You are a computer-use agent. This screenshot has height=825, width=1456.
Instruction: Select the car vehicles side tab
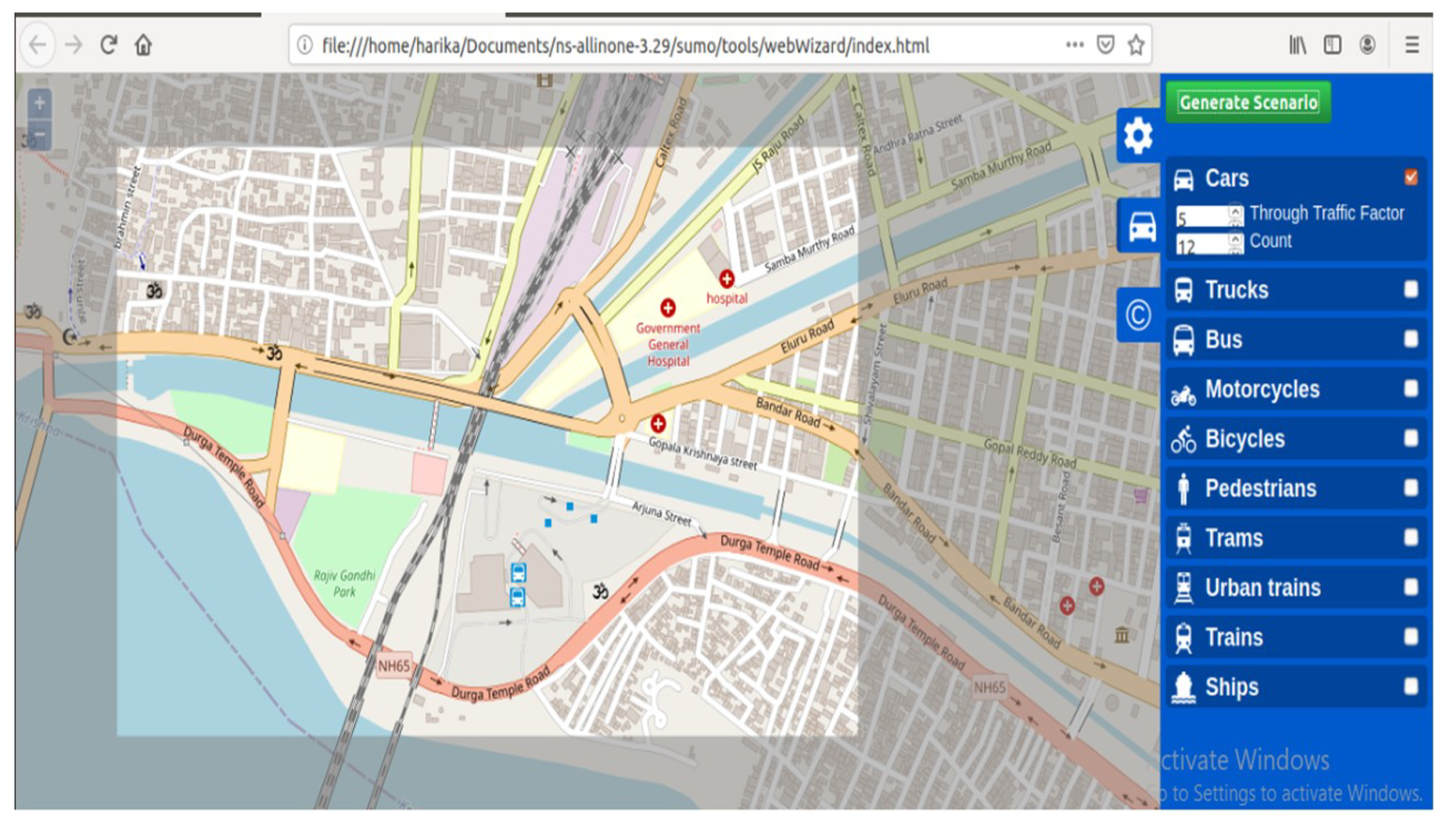click(x=1141, y=226)
